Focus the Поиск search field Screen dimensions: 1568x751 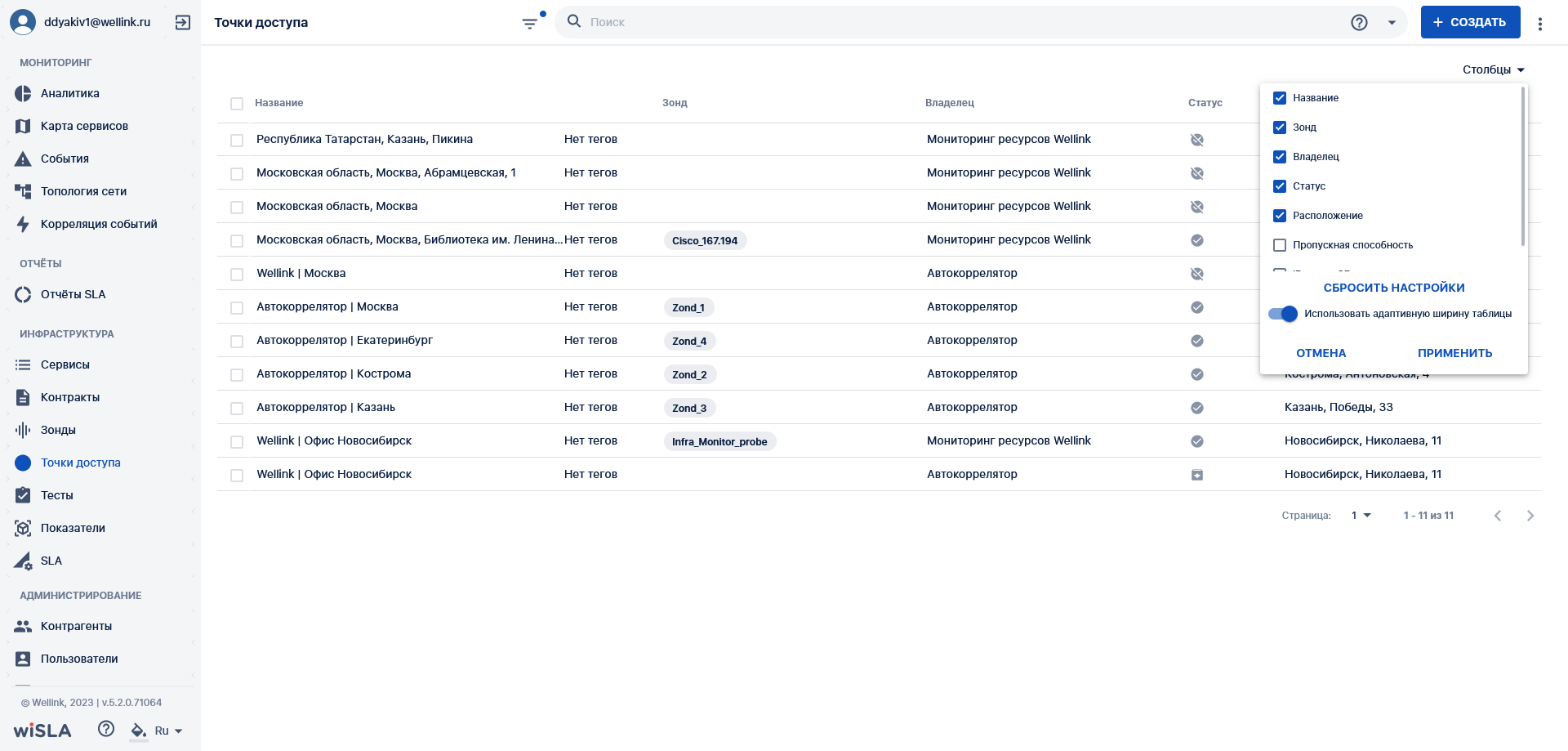pyautogui.click(x=964, y=22)
